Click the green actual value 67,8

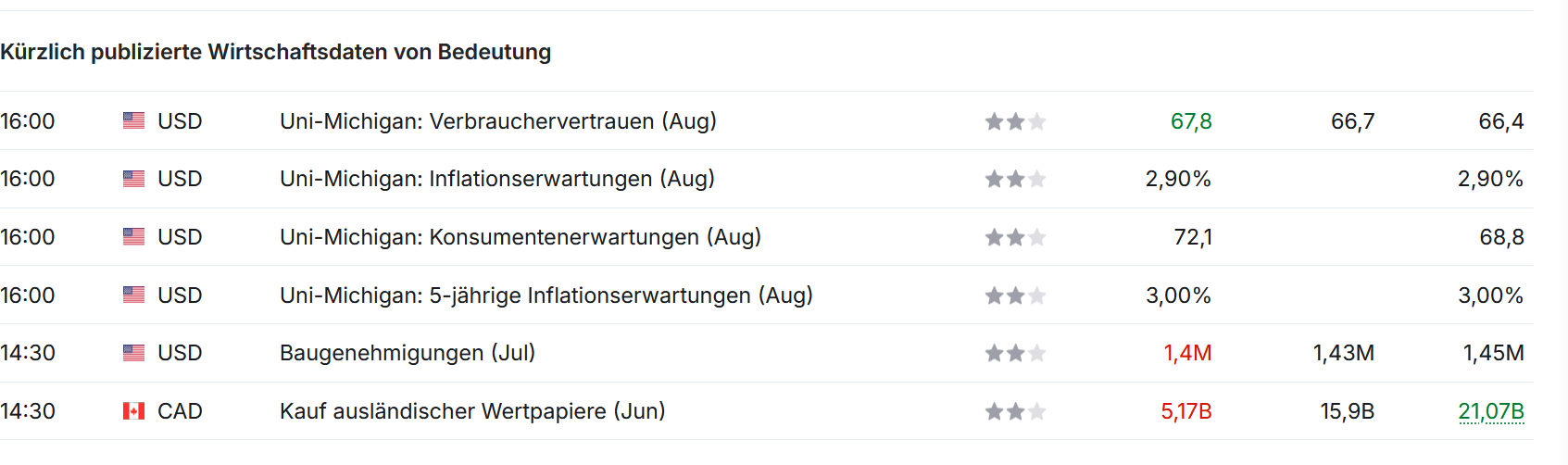[1191, 121]
